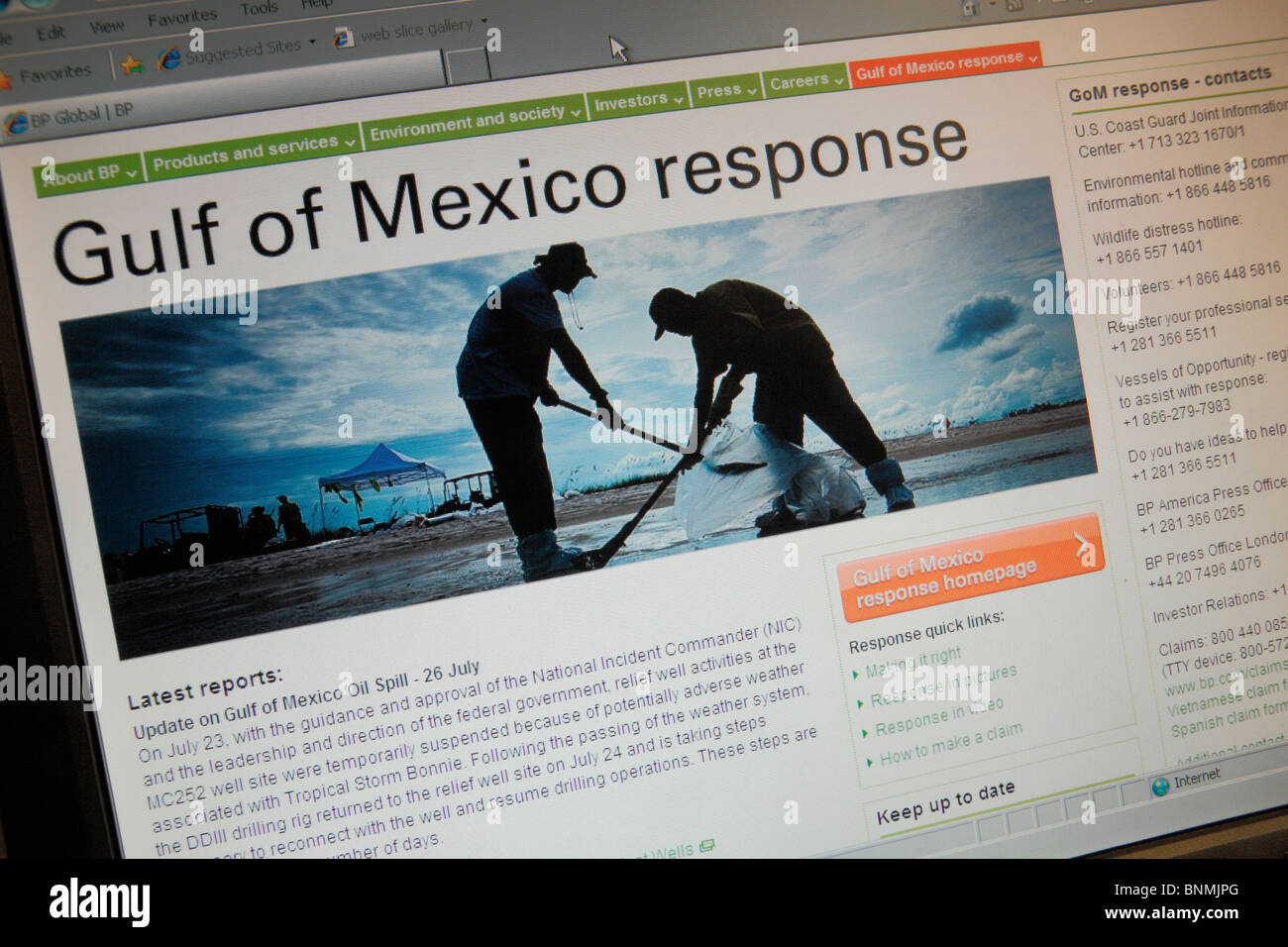The image size is (1288, 947).
Task: Expand the Investors navigation chevron
Action: coord(679,99)
